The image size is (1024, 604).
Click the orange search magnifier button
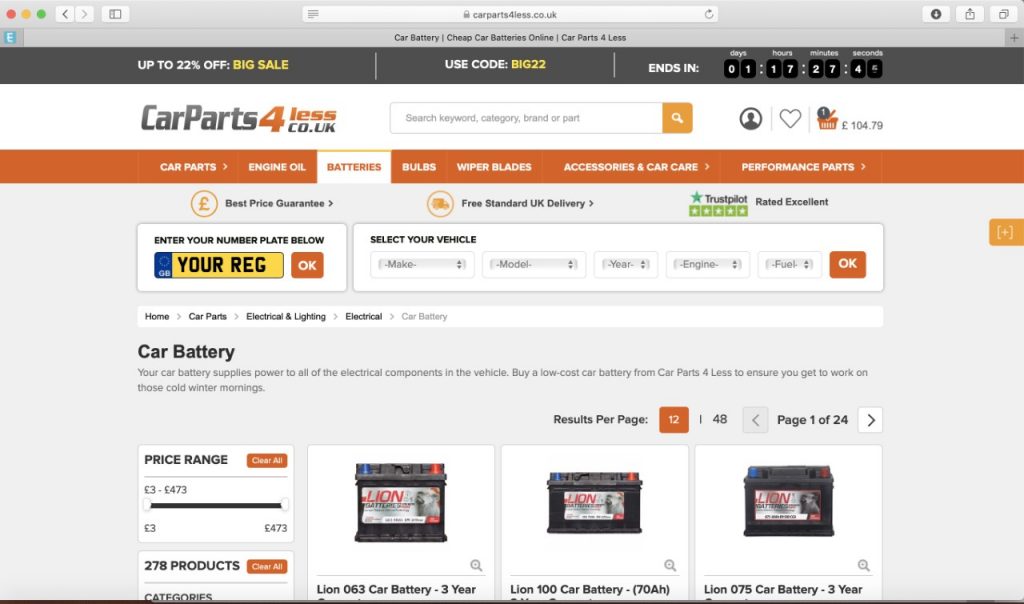tap(677, 118)
